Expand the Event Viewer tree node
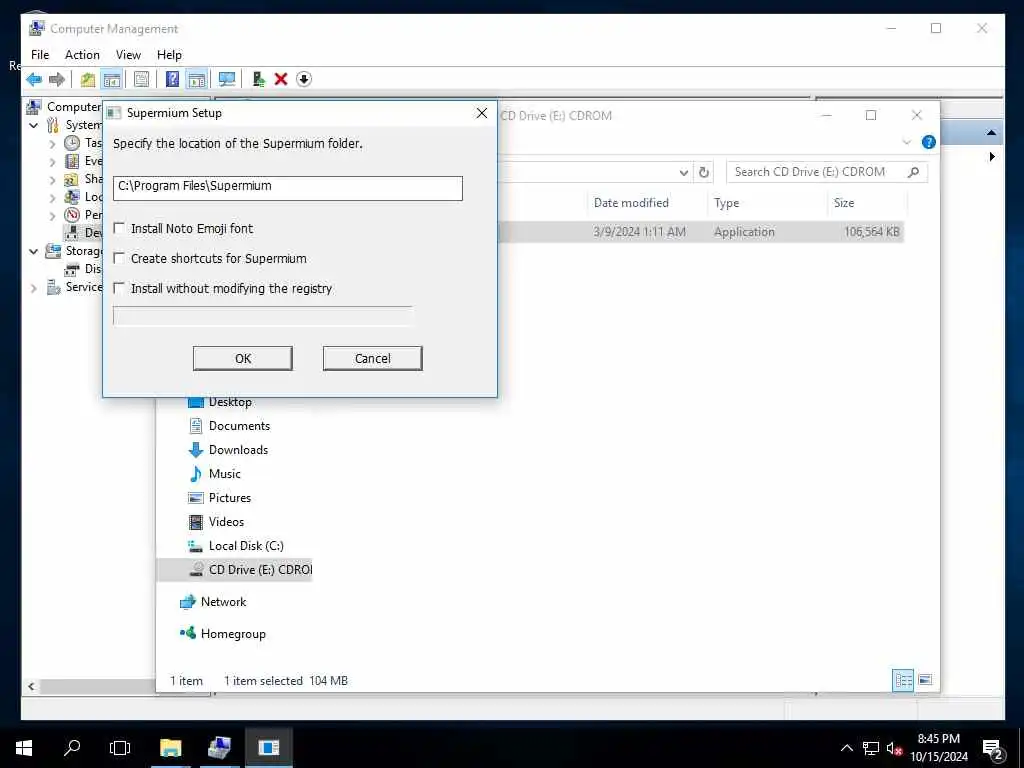The width and height of the screenshot is (1024, 768). (x=52, y=161)
